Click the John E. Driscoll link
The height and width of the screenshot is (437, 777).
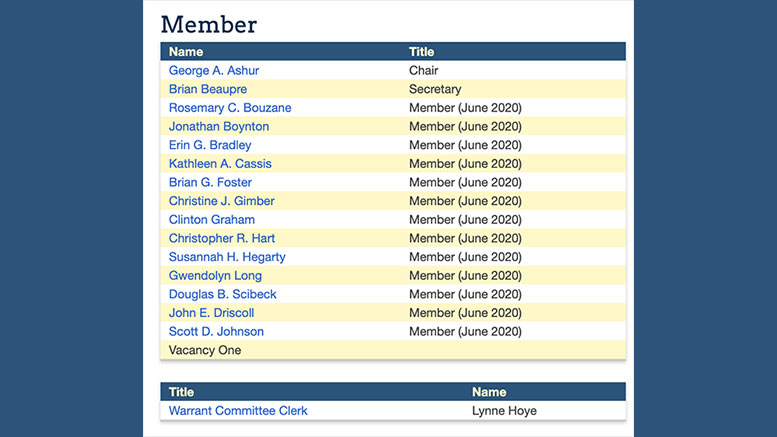coord(211,313)
